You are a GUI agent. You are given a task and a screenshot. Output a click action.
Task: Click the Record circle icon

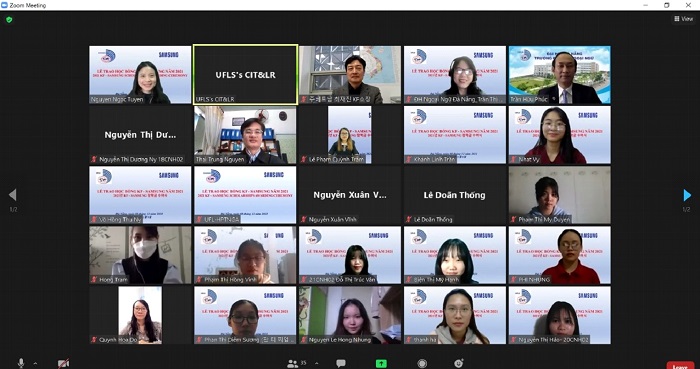coord(421,364)
